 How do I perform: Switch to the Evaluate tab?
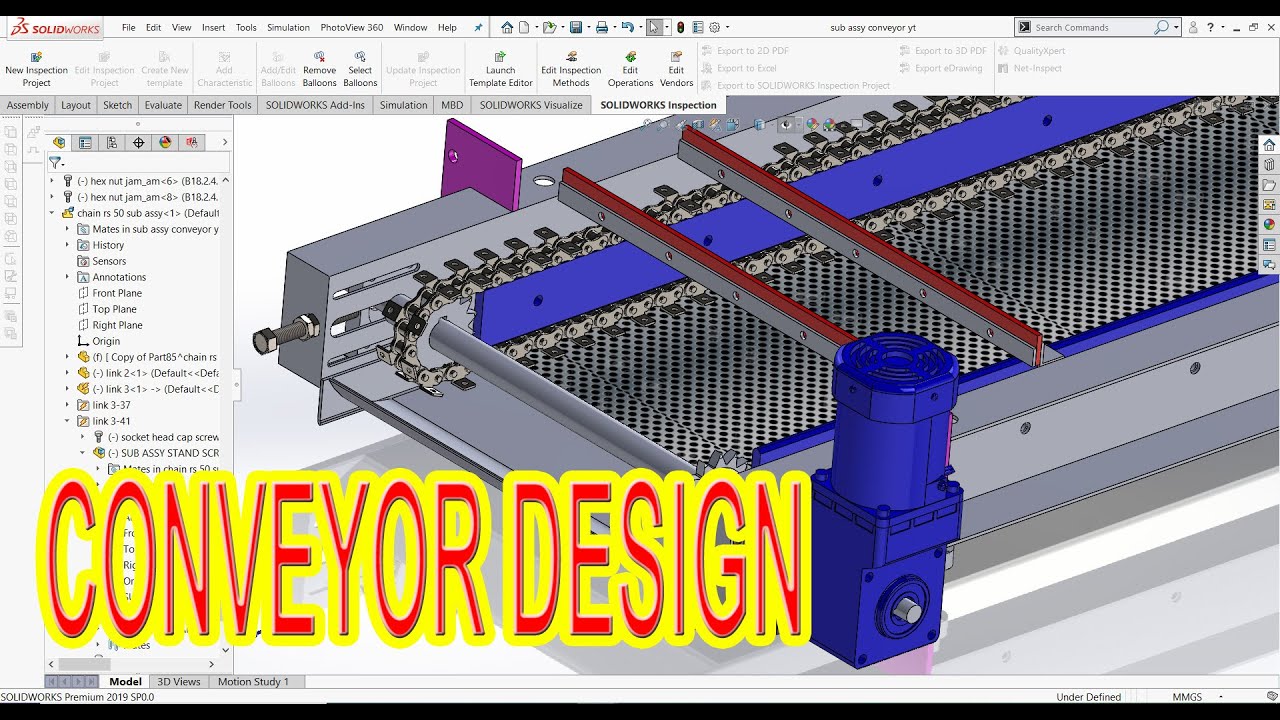[x=163, y=105]
